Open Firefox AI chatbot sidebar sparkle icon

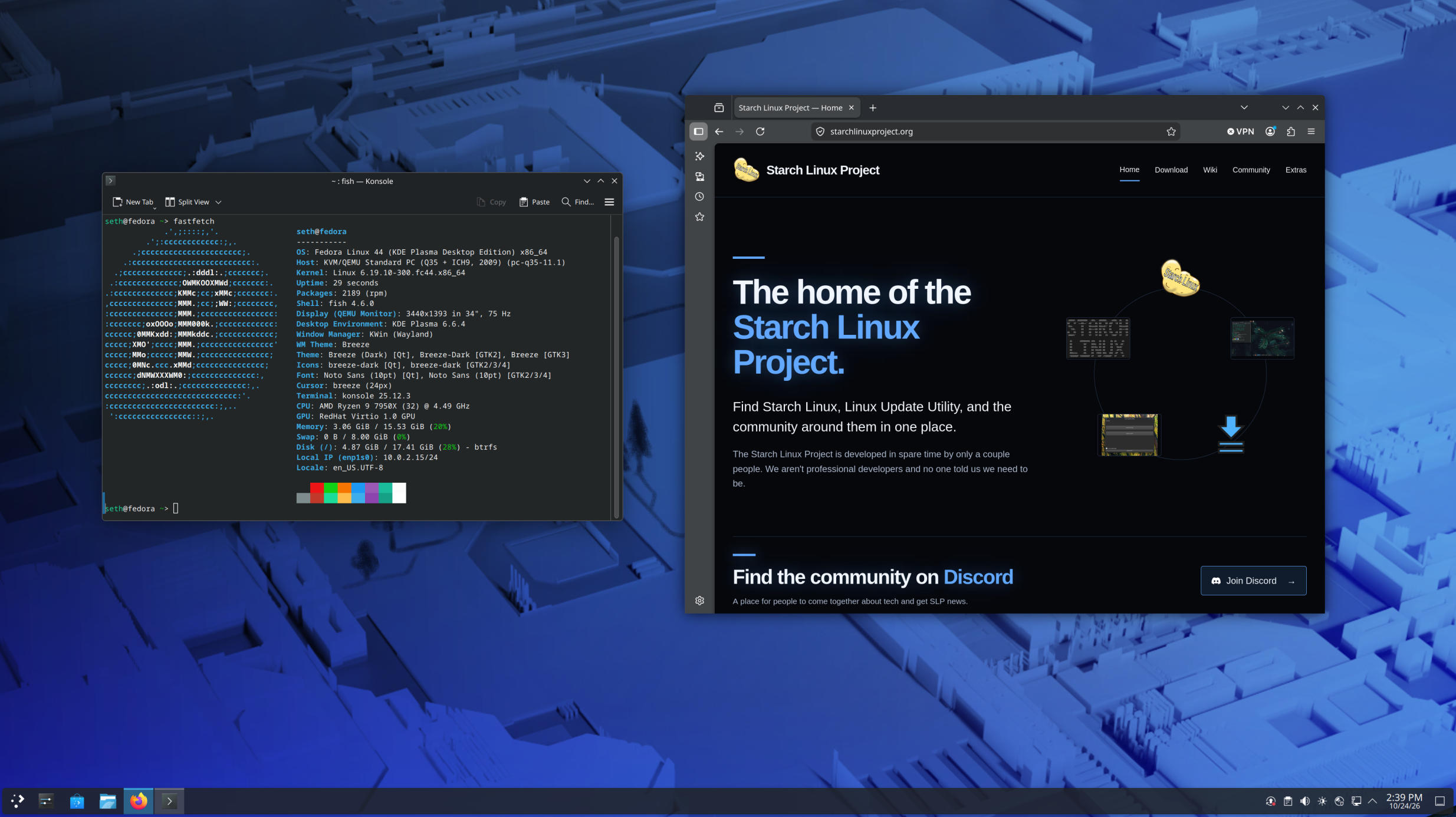pos(699,156)
